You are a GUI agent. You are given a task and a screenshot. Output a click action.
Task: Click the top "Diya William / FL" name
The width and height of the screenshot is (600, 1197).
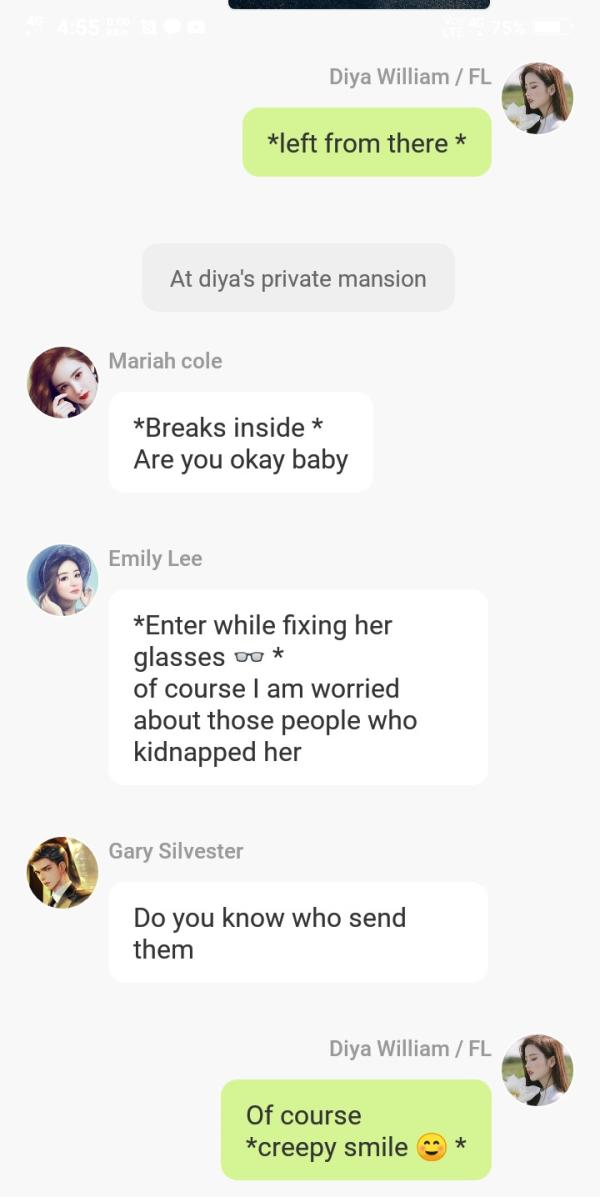[410, 77]
